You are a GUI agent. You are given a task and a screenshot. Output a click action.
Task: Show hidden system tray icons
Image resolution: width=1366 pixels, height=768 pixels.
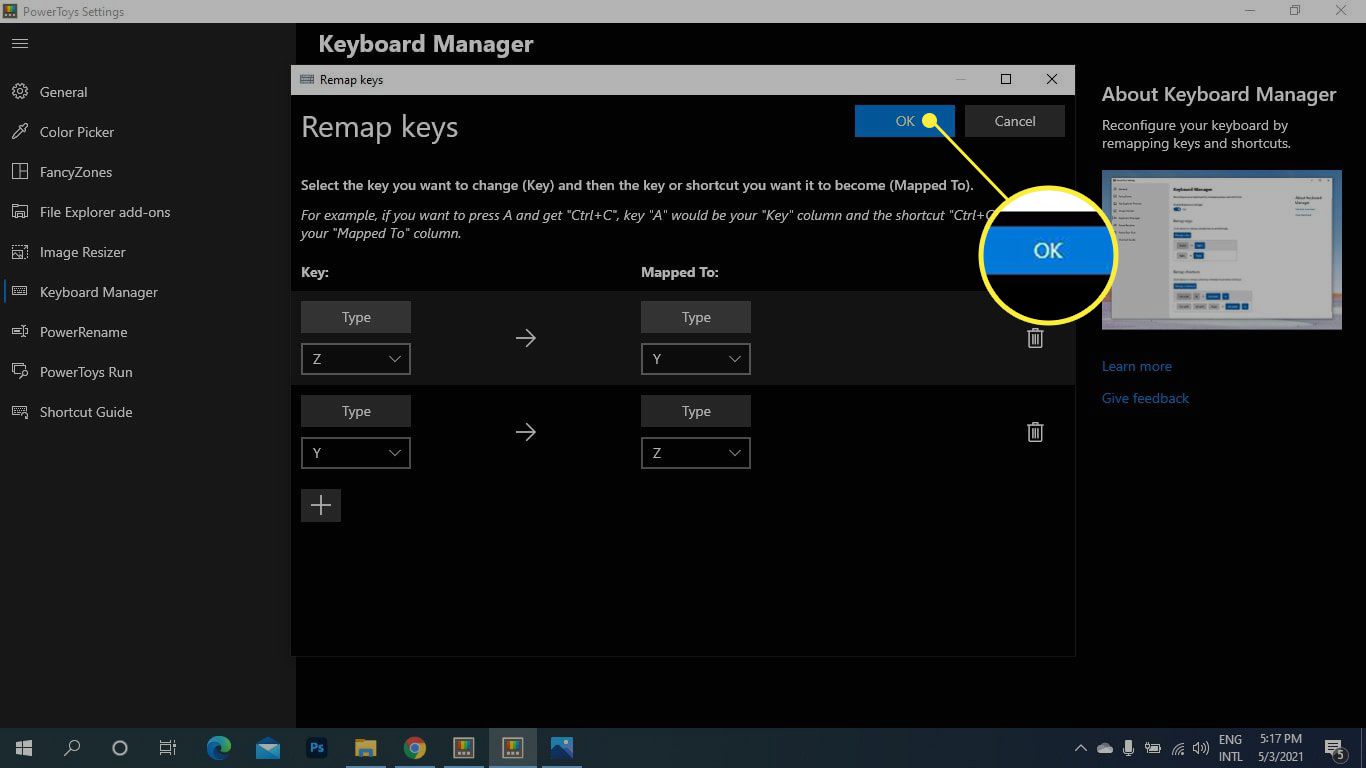coord(1080,748)
